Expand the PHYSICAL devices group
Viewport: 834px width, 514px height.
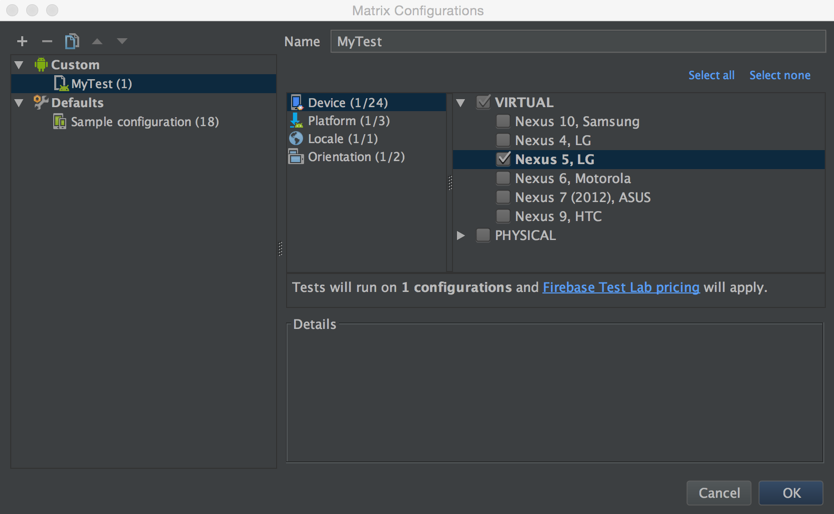461,235
